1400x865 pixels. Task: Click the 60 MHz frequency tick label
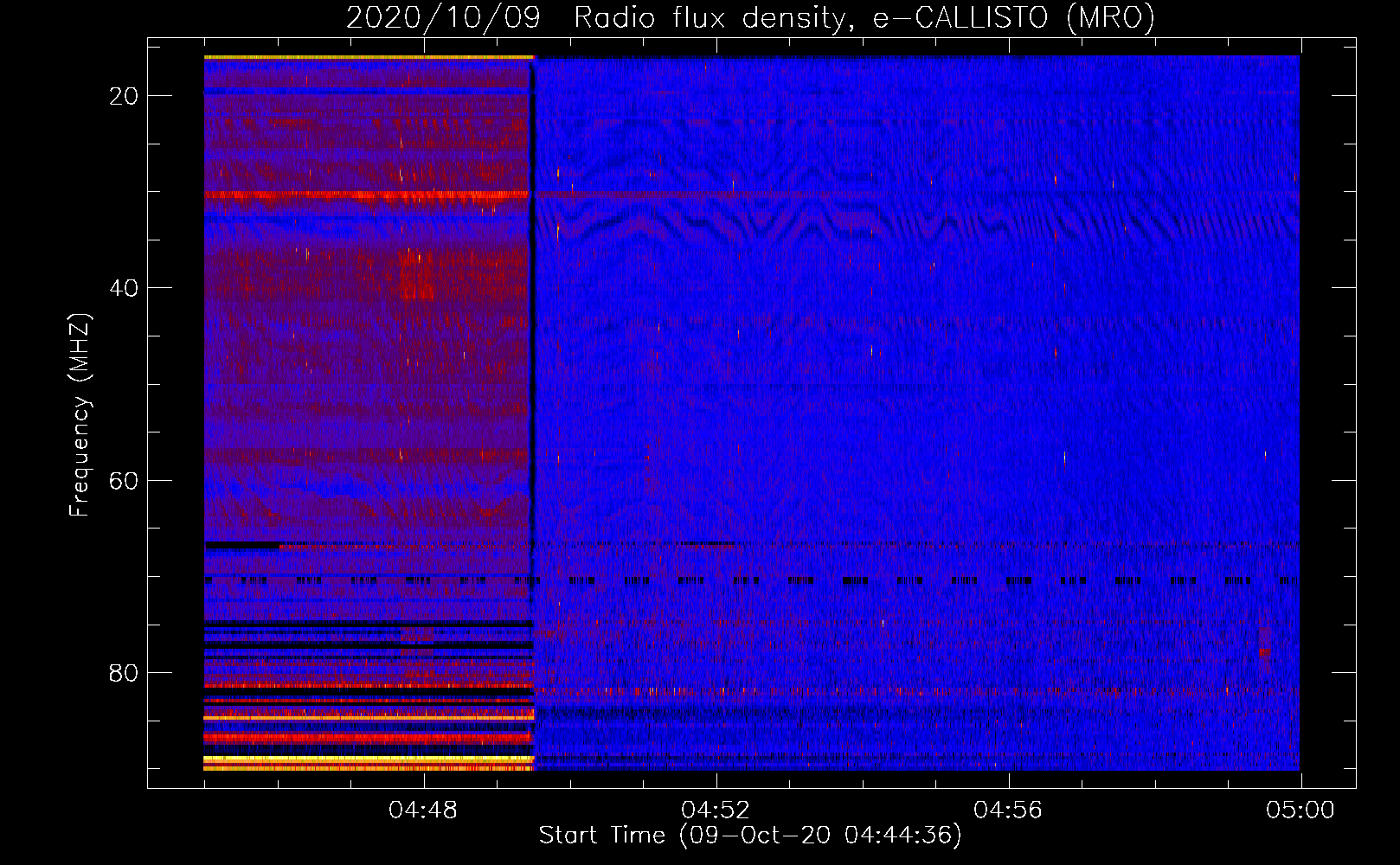pyautogui.click(x=125, y=480)
